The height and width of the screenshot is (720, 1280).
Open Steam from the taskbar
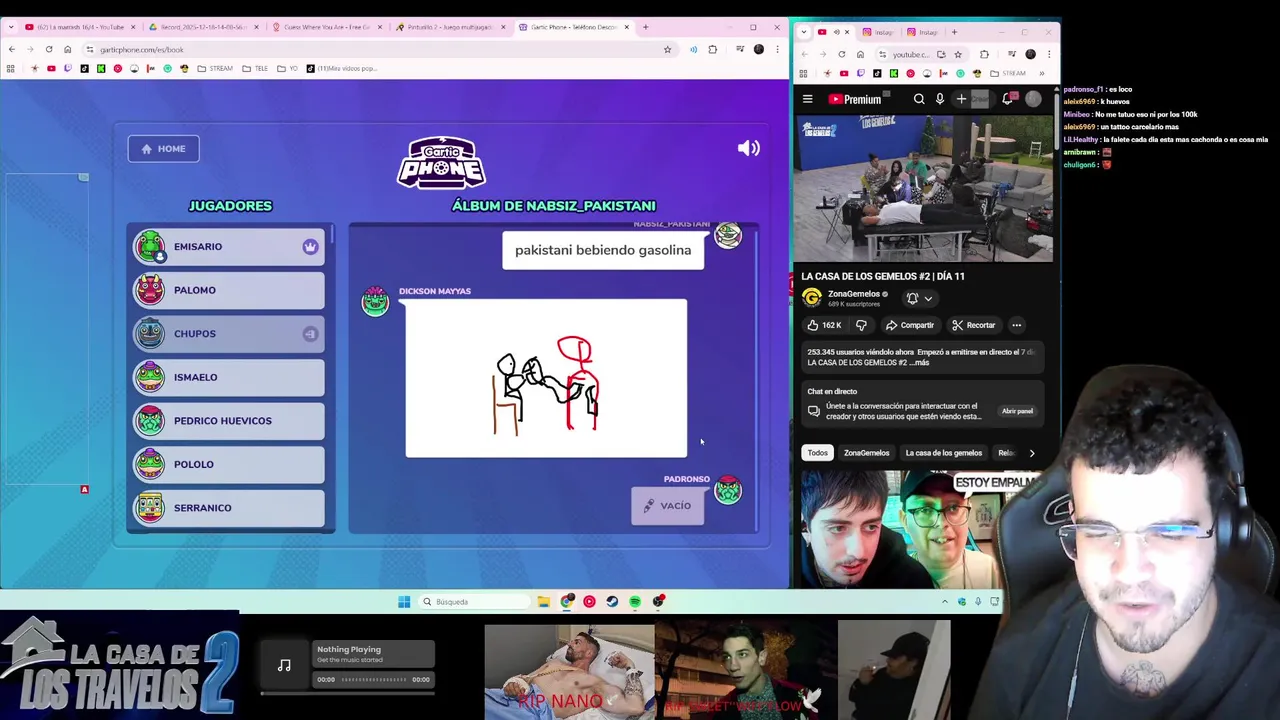612,602
